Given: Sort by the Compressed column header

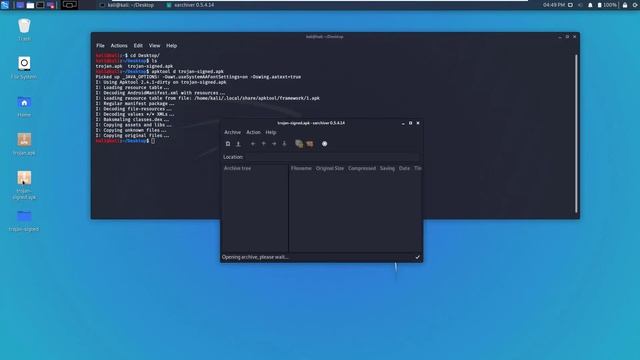Looking at the screenshot, I should point(362,168).
